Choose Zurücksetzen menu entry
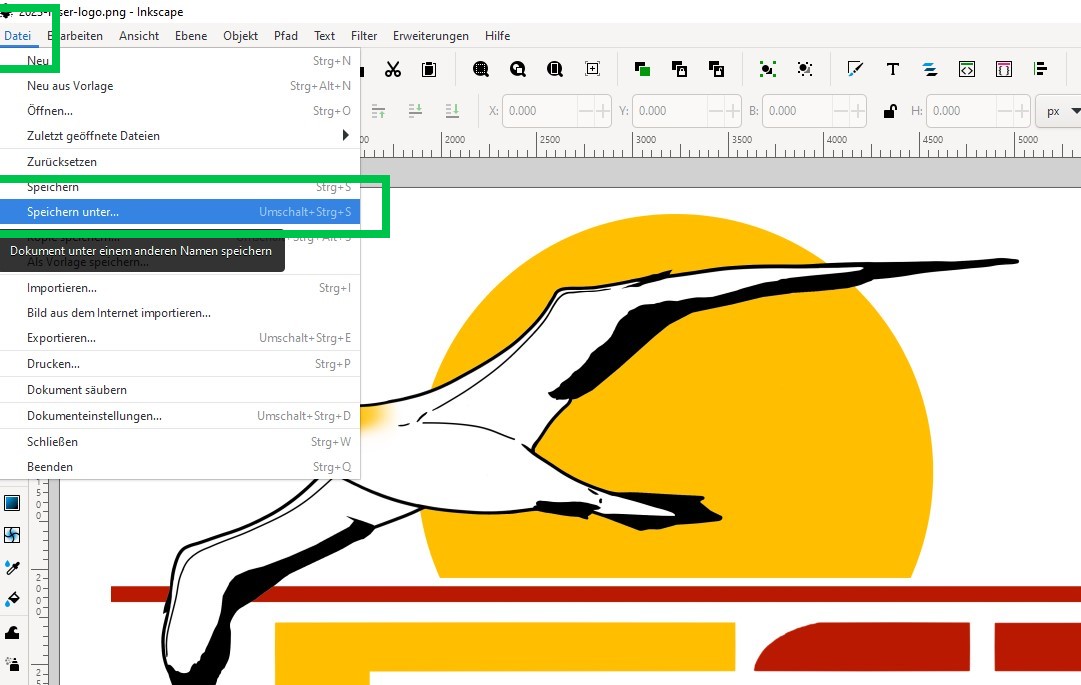 click(x=180, y=162)
